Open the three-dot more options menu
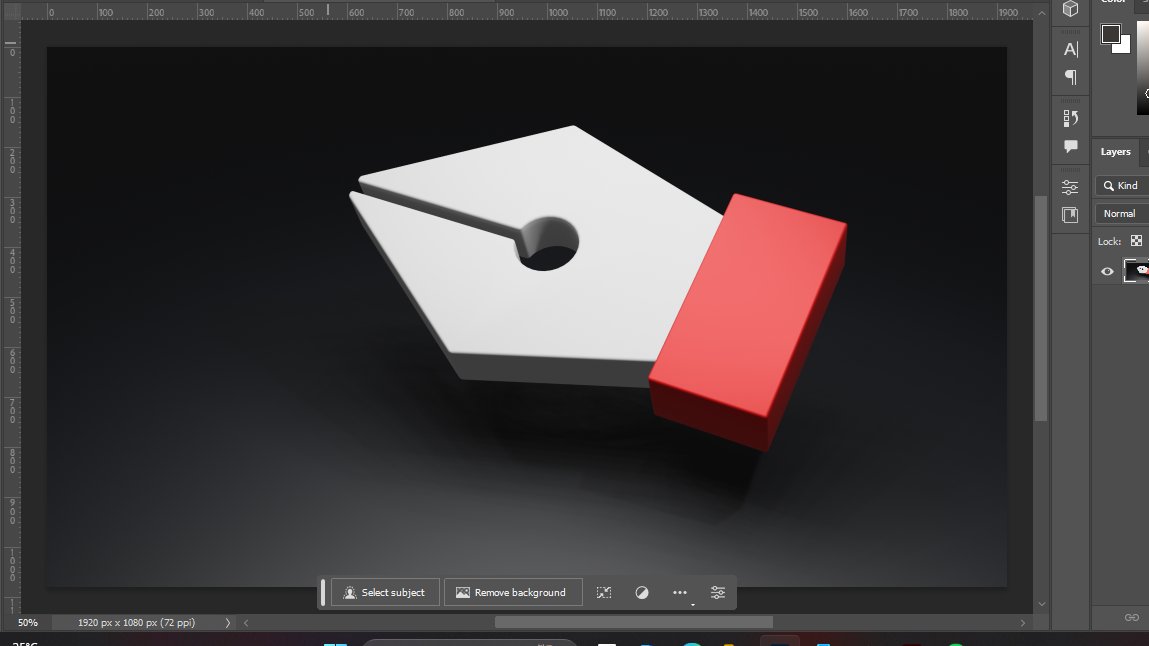 point(680,593)
